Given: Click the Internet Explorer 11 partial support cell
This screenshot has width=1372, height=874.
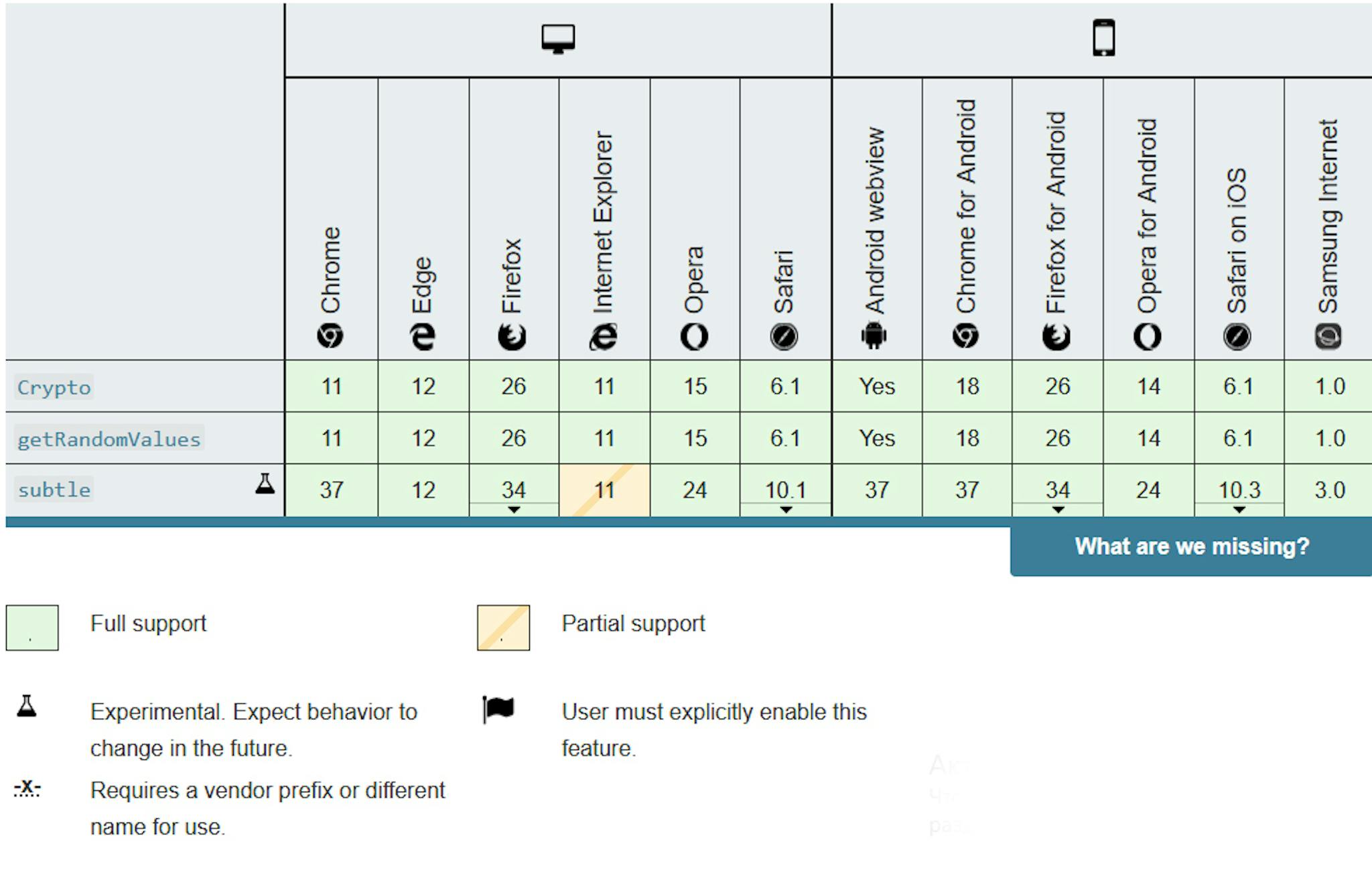Looking at the screenshot, I should point(604,490).
